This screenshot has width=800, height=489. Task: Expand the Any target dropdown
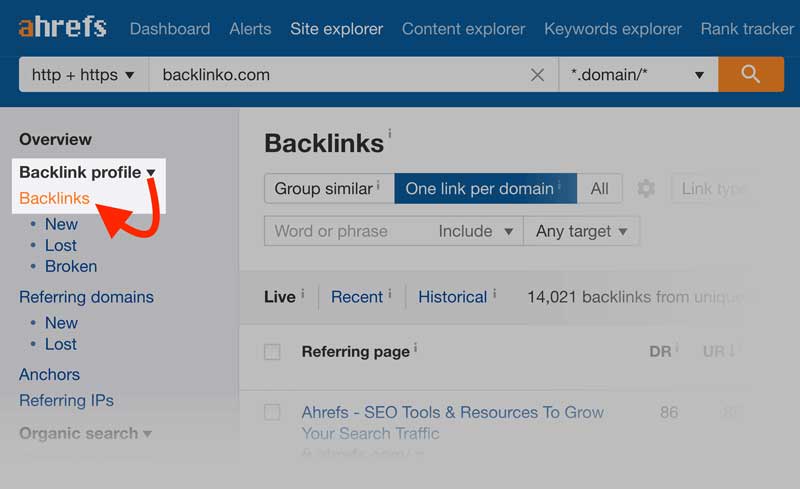[x=581, y=231]
